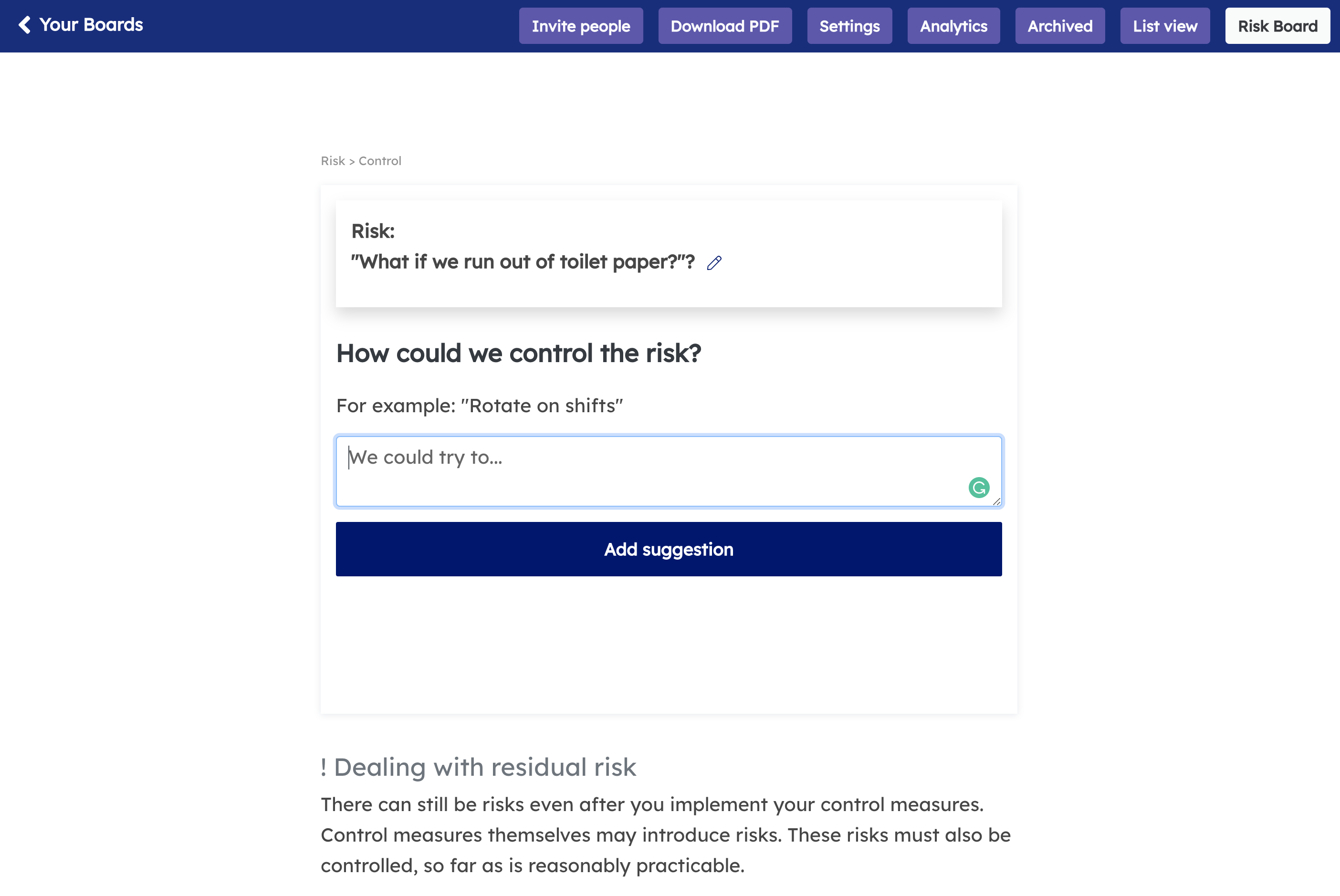Click the 'How could we control the risk?' heading
Image resolution: width=1340 pixels, height=896 pixels.
[x=518, y=353]
